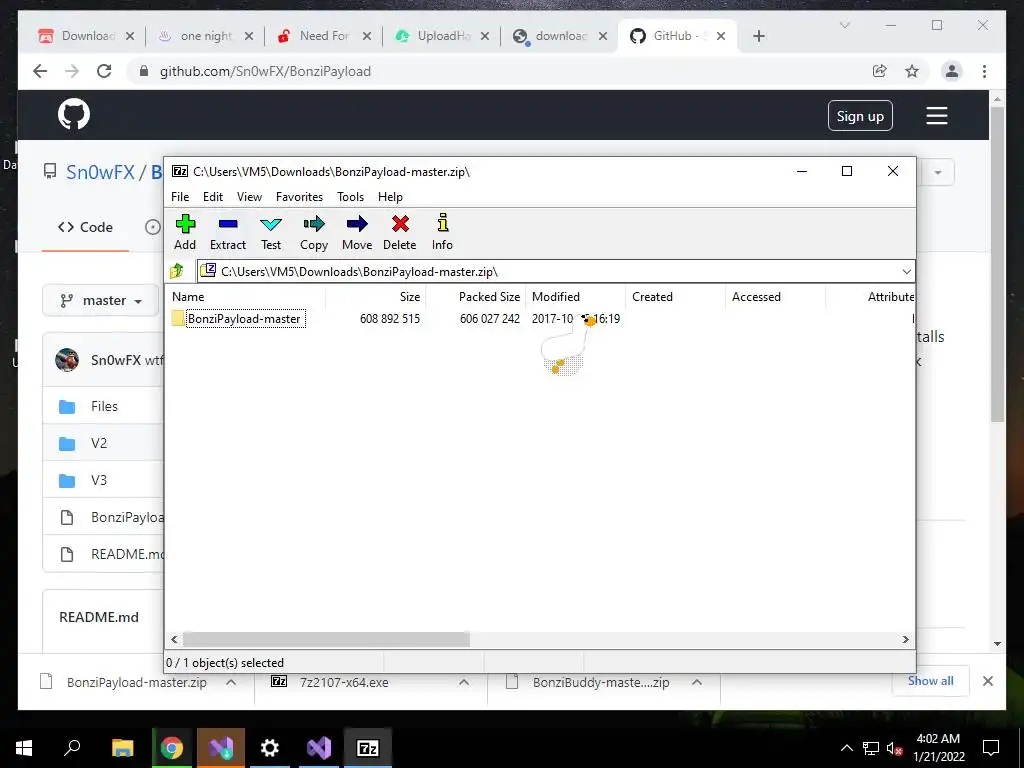Bookmark this page with the star icon

pyautogui.click(x=912, y=71)
